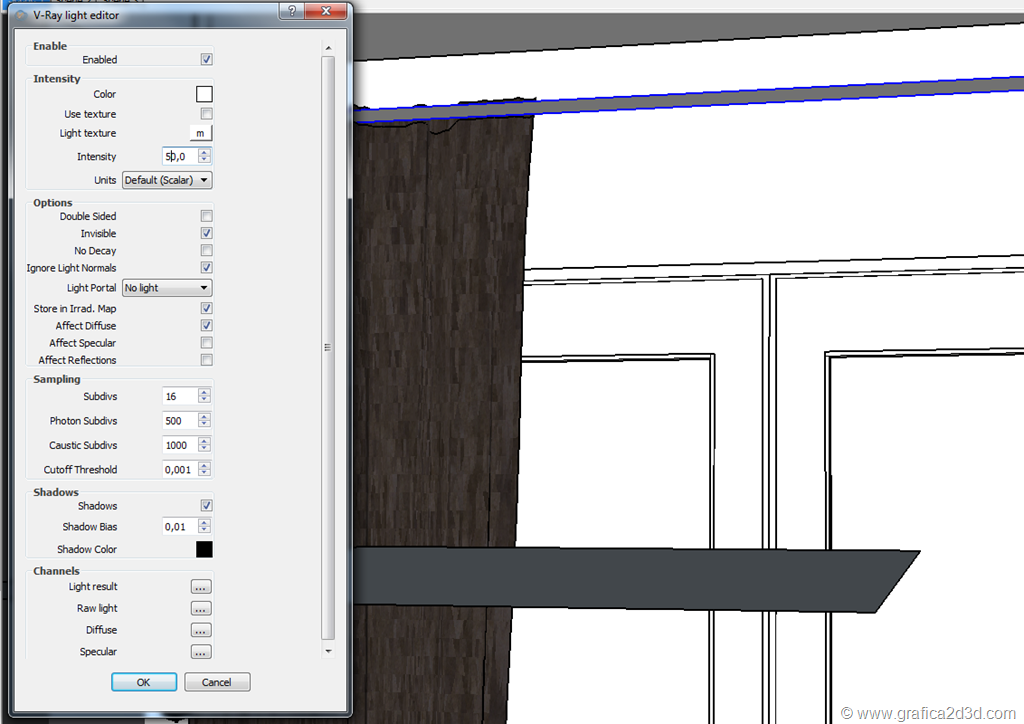This screenshot has height=724, width=1024.
Task: Increase Subdivs value with the spinner
Action: pos(204,393)
